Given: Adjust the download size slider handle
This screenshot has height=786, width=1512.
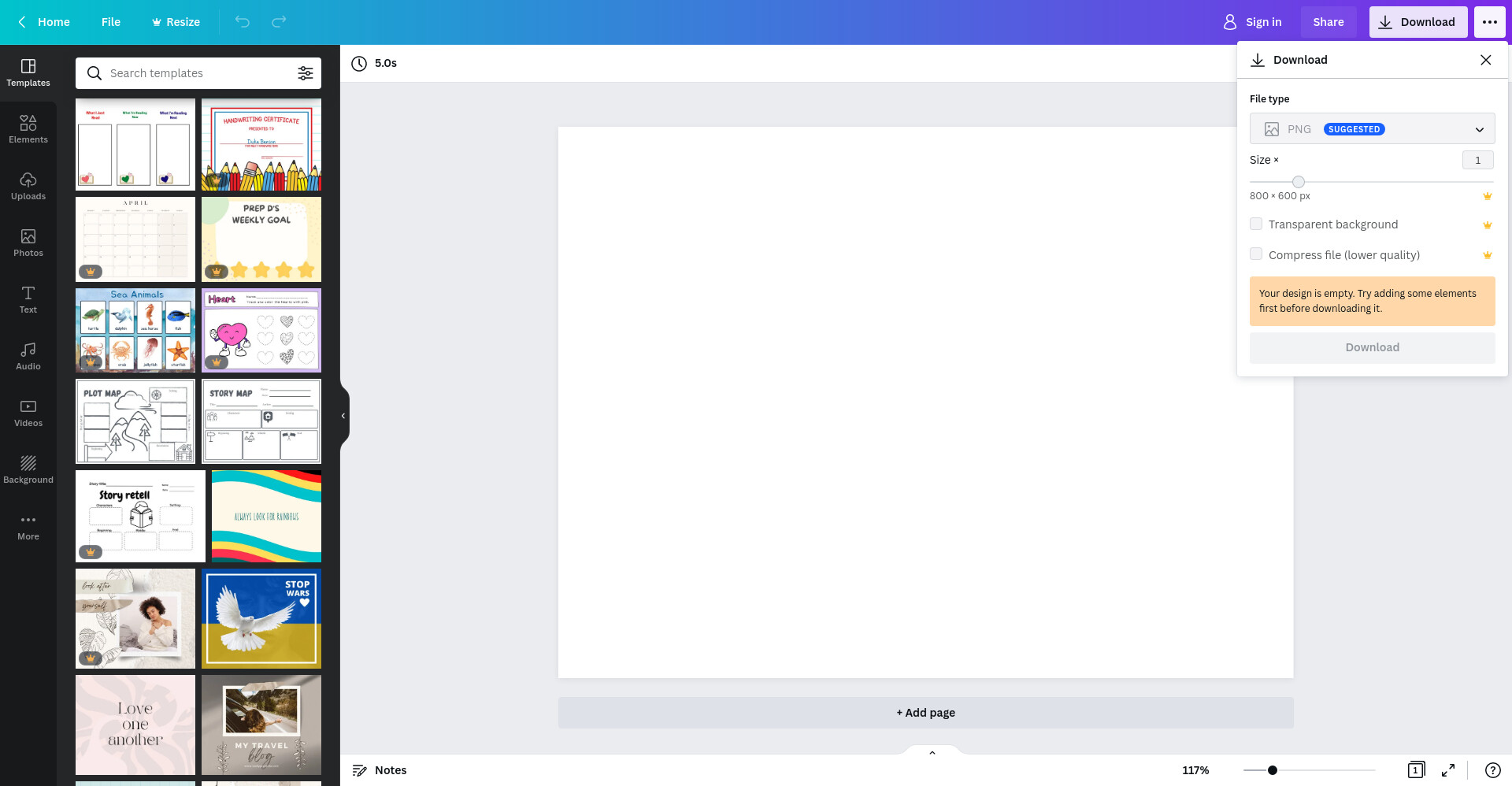Looking at the screenshot, I should coord(1299,182).
